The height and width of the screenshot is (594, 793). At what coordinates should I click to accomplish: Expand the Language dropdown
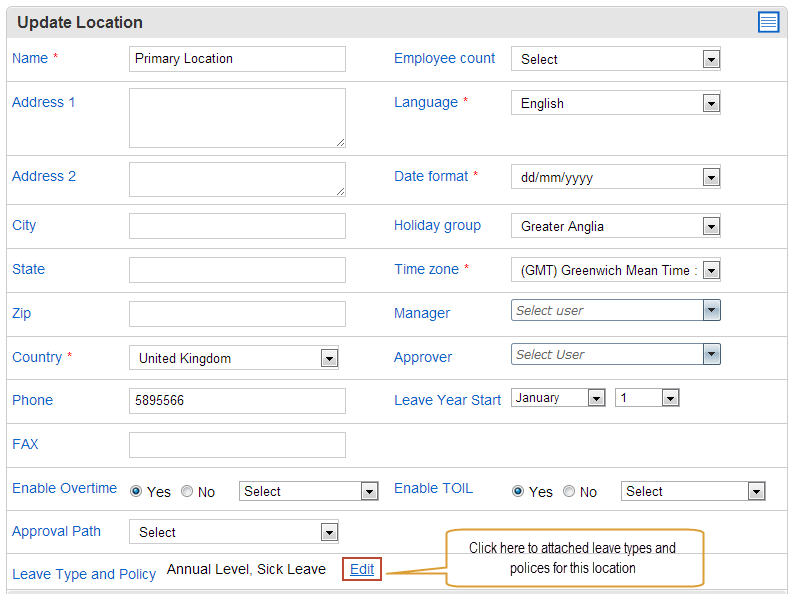tap(615, 103)
